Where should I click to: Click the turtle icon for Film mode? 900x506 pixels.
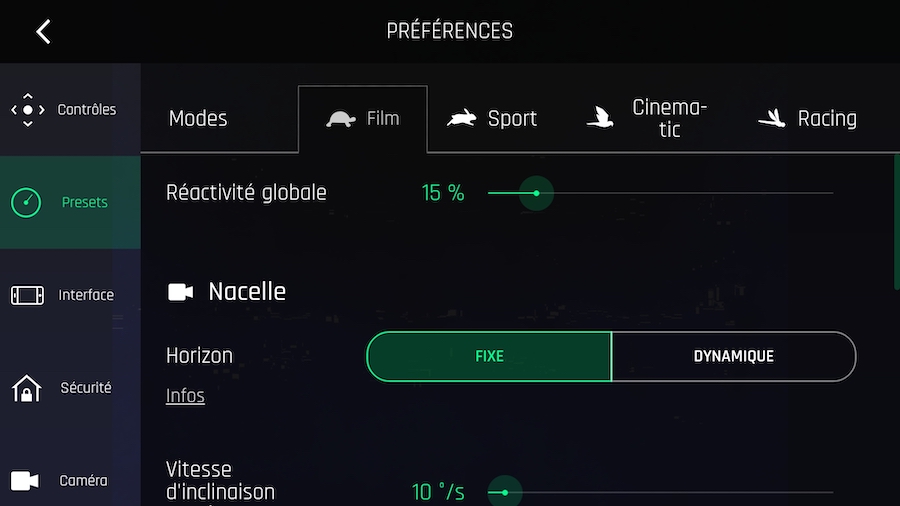[342, 119]
